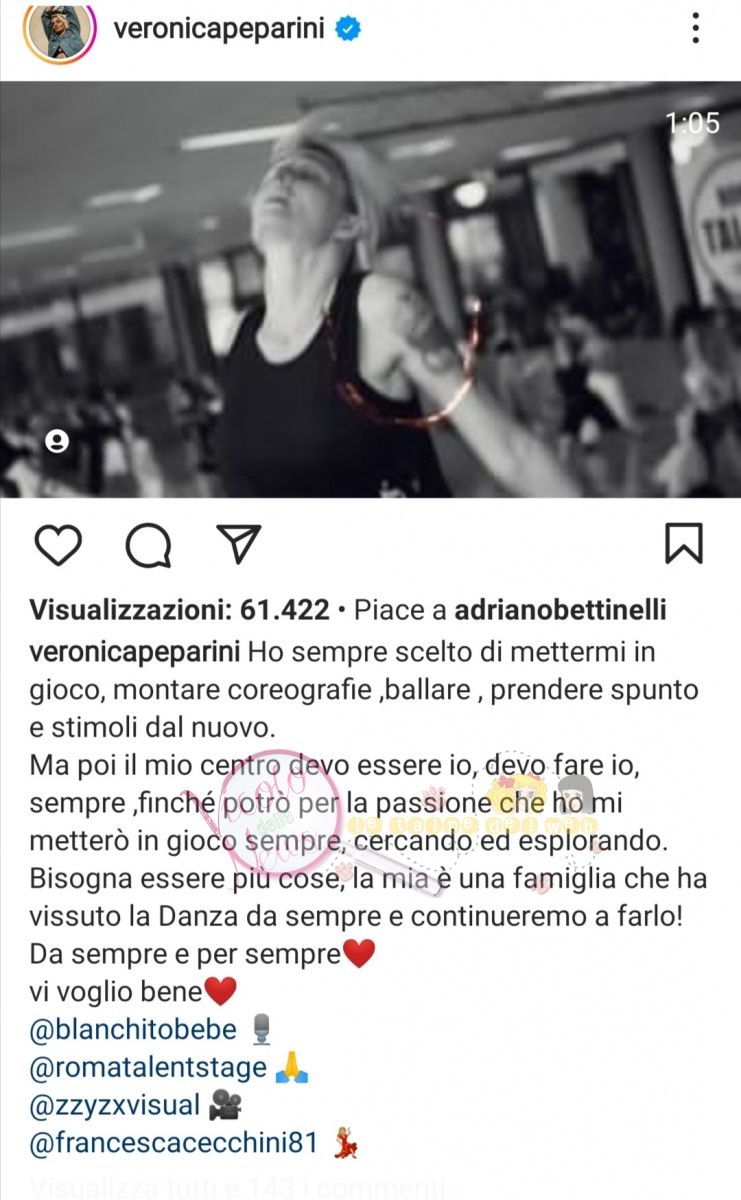View all 143 comments
Viewport: 741px width, 1200px height.
(x=237, y=1188)
